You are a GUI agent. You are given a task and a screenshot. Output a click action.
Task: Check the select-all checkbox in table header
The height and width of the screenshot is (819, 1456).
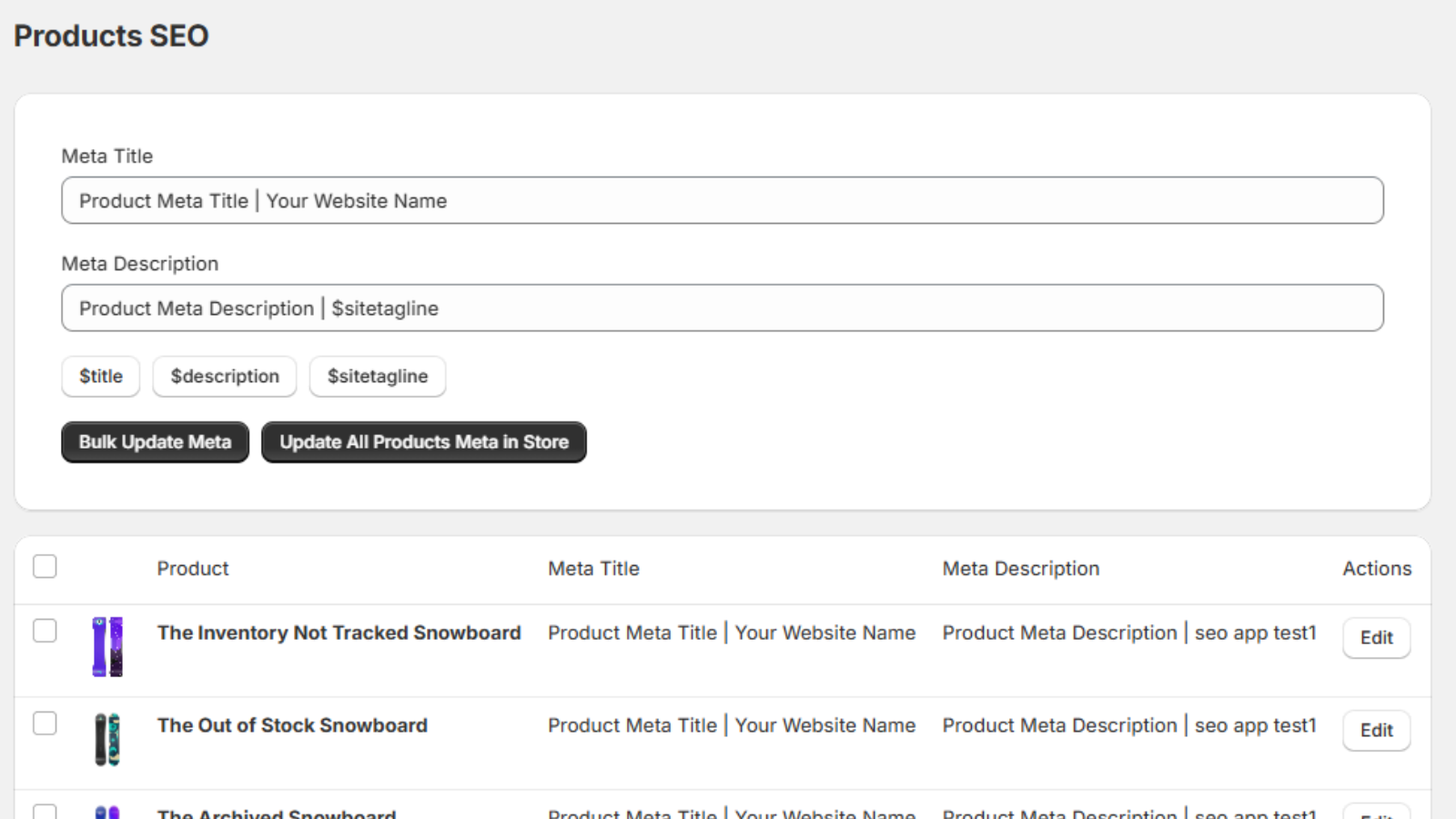click(44, 566)
